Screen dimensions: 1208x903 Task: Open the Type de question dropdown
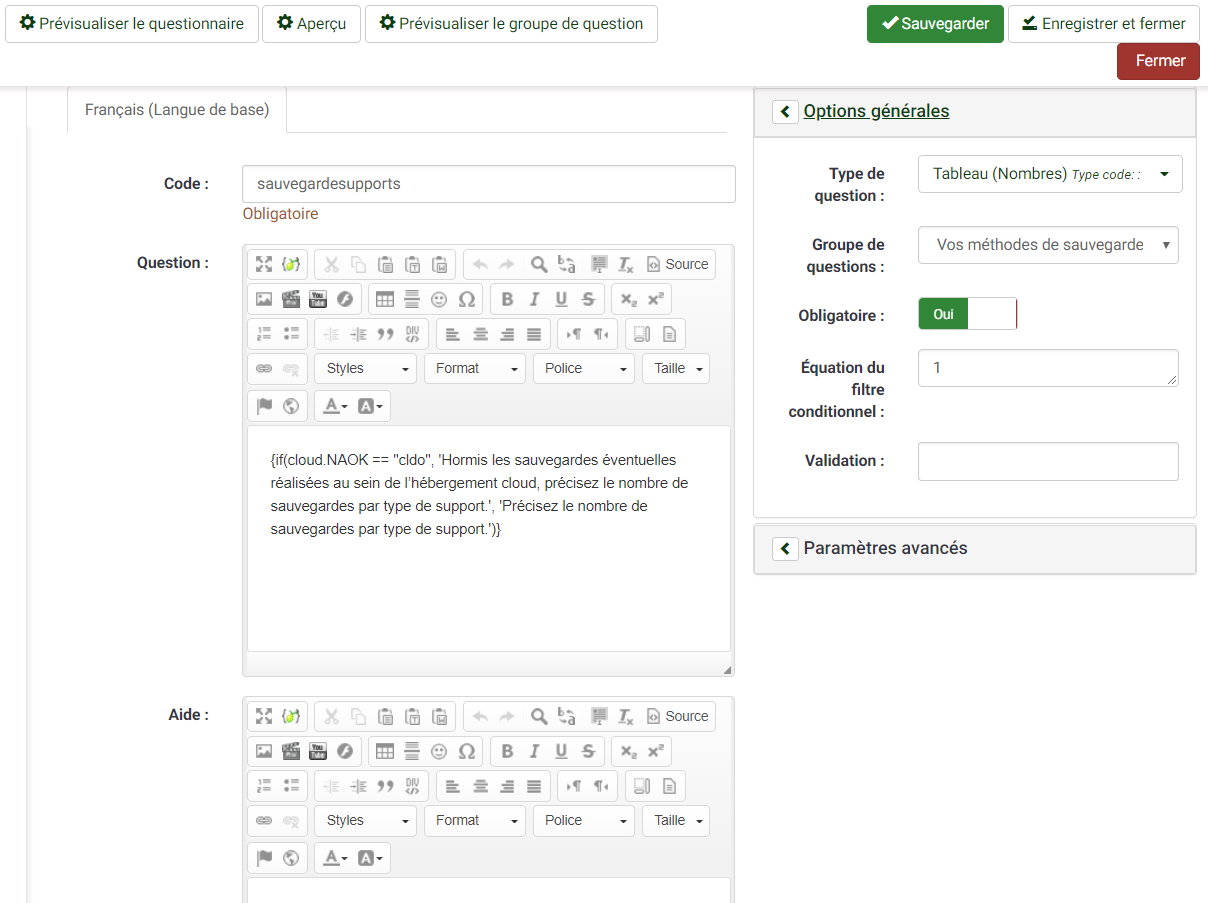point(1050,174)
